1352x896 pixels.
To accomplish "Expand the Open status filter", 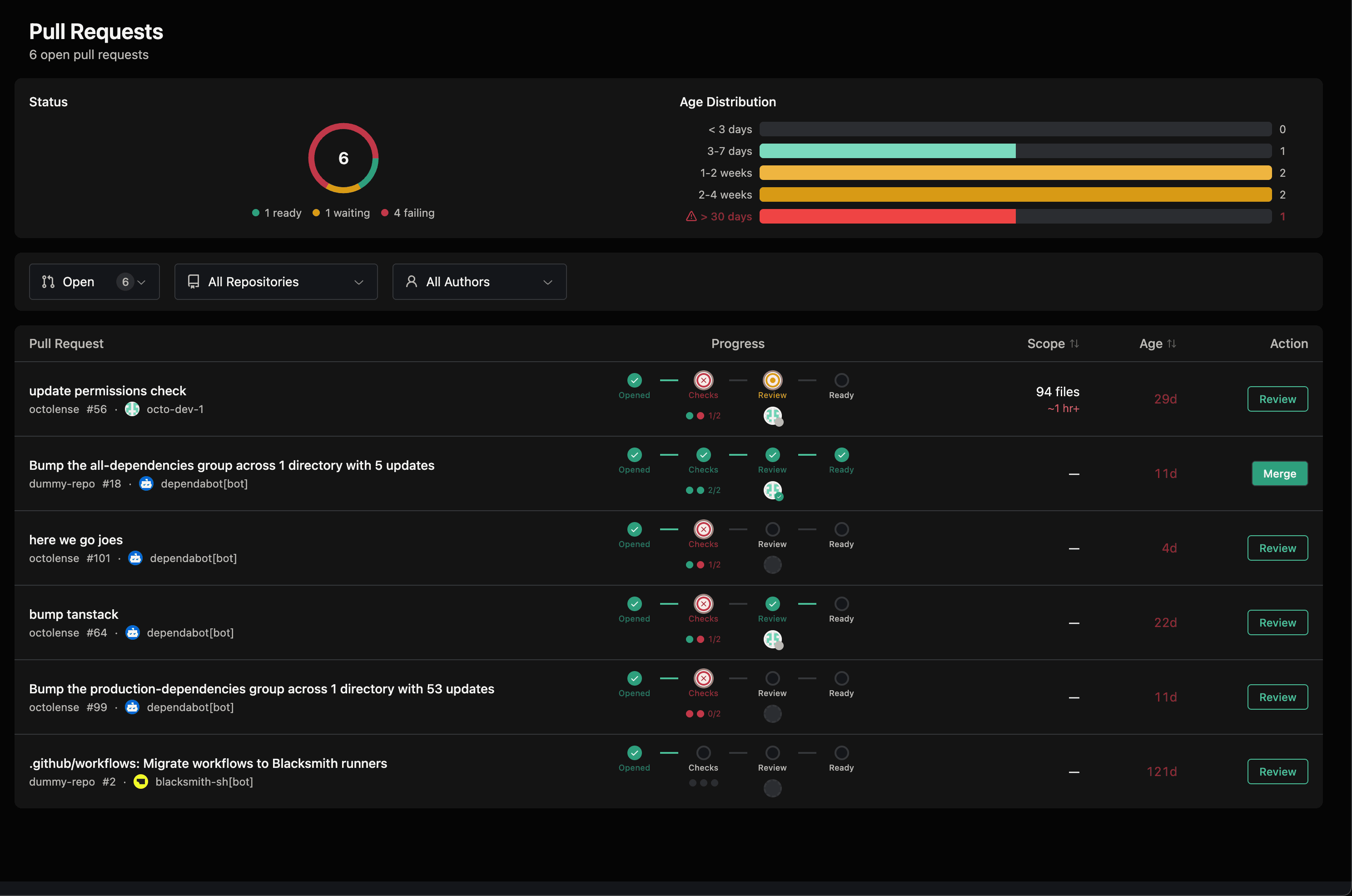I will (94, 281).
